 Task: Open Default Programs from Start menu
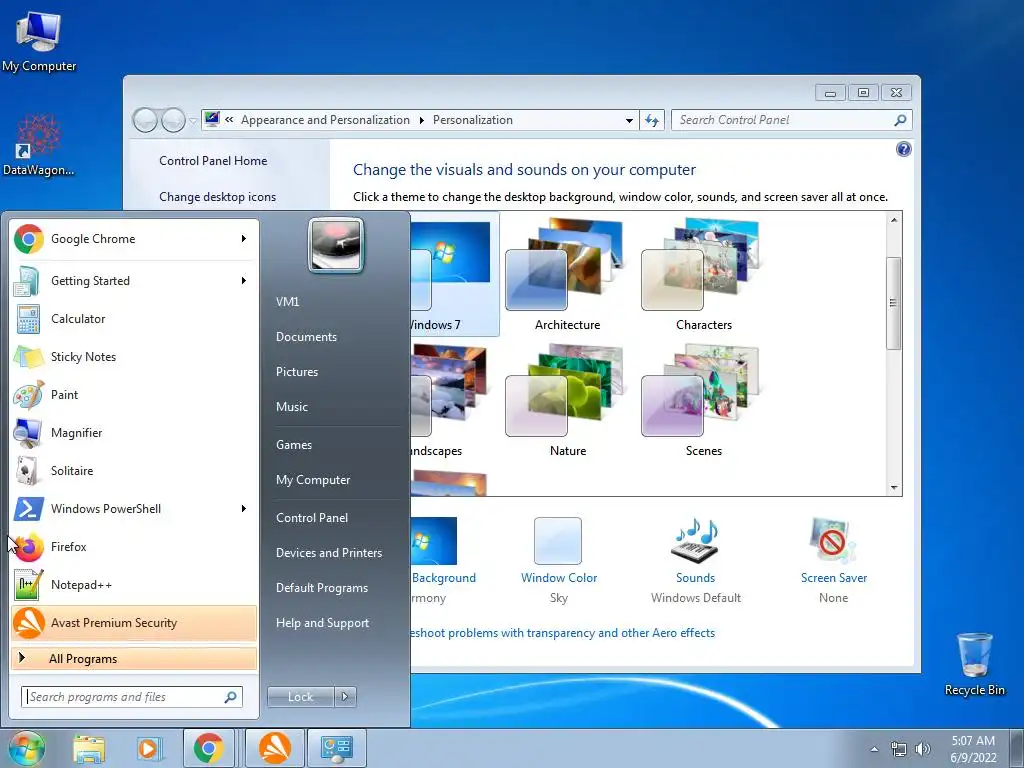(322, 588)
